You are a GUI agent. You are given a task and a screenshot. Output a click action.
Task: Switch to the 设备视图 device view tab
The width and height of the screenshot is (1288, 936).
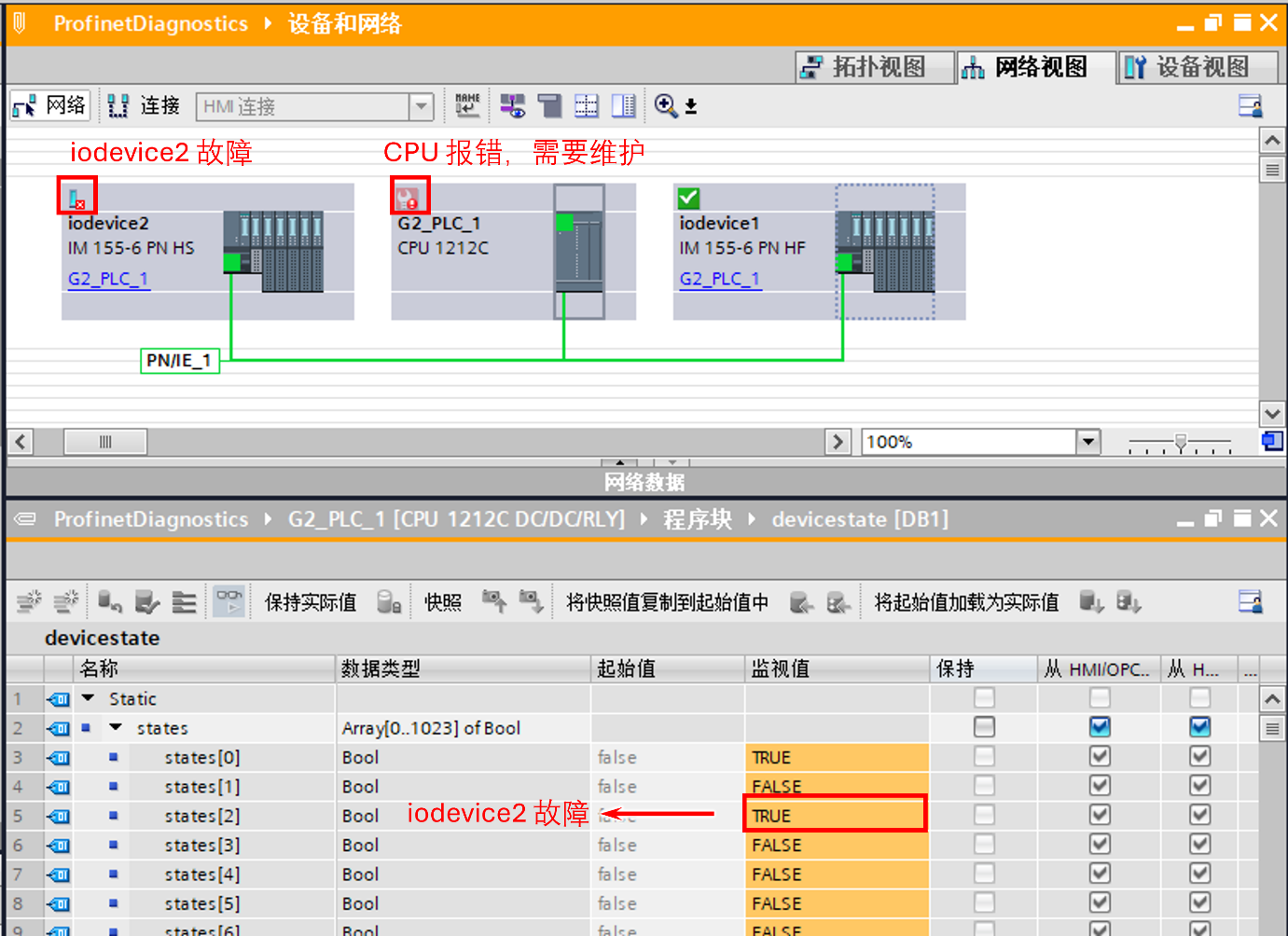(1198, 66)
